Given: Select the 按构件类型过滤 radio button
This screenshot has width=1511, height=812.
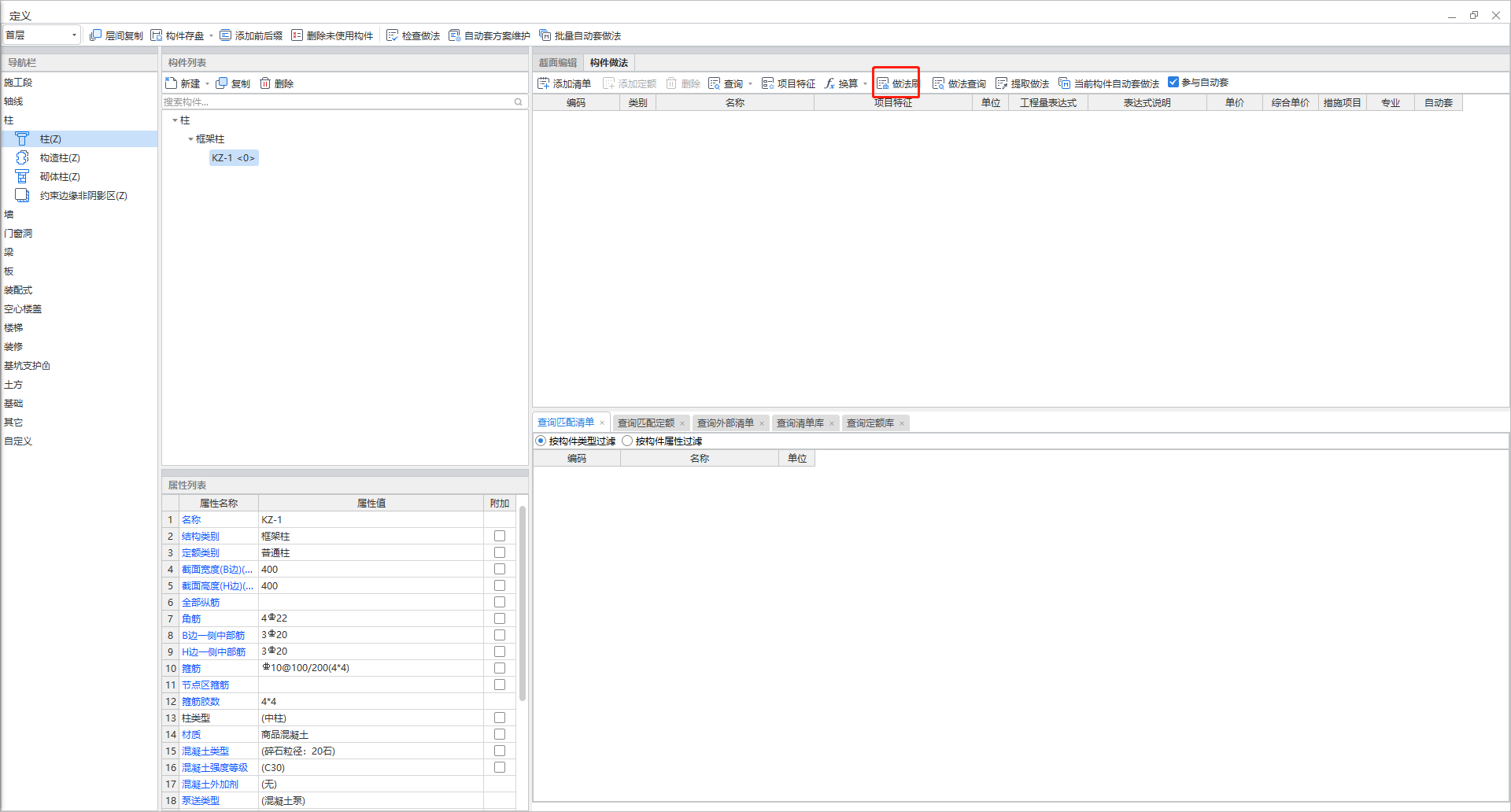Looking at the screenshot, I should (x=541, y=441).
